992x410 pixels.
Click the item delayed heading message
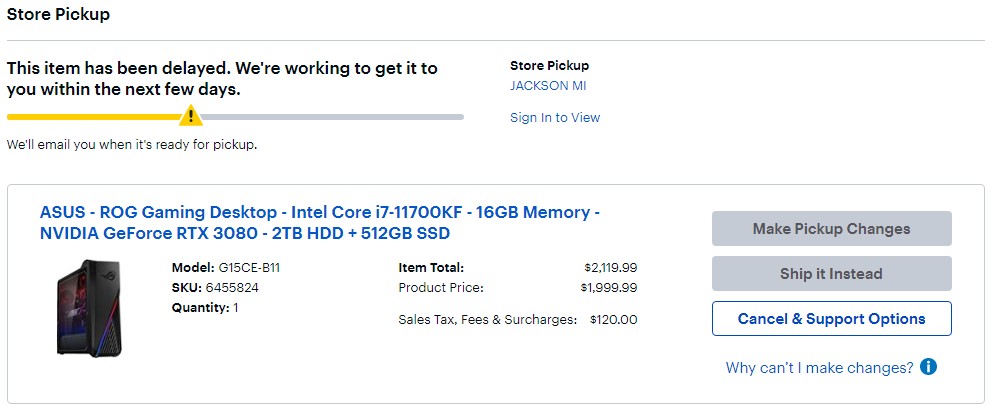222,79
